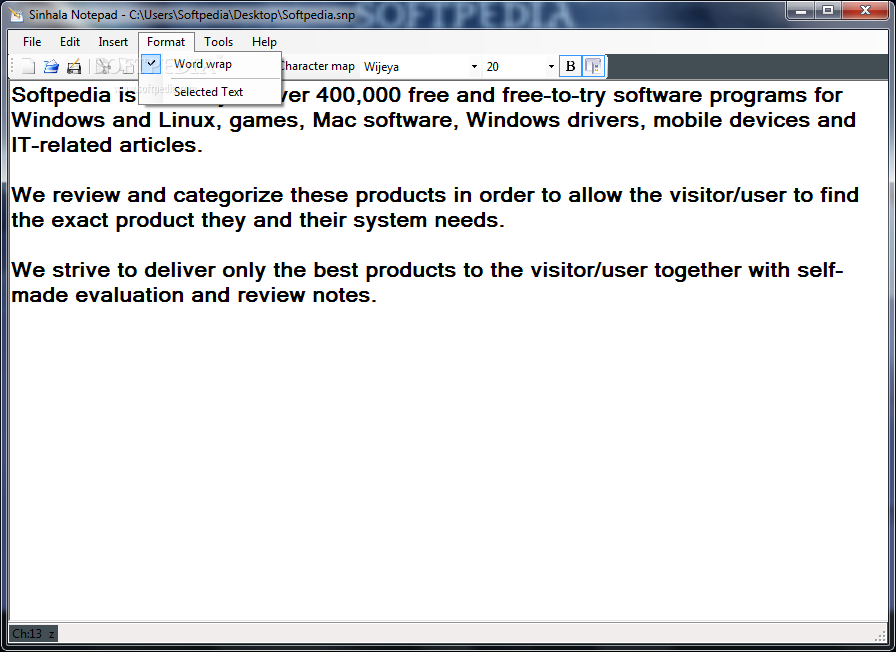Click the New document icon
This screenshot has width=896, height=652.
point(28,67)
